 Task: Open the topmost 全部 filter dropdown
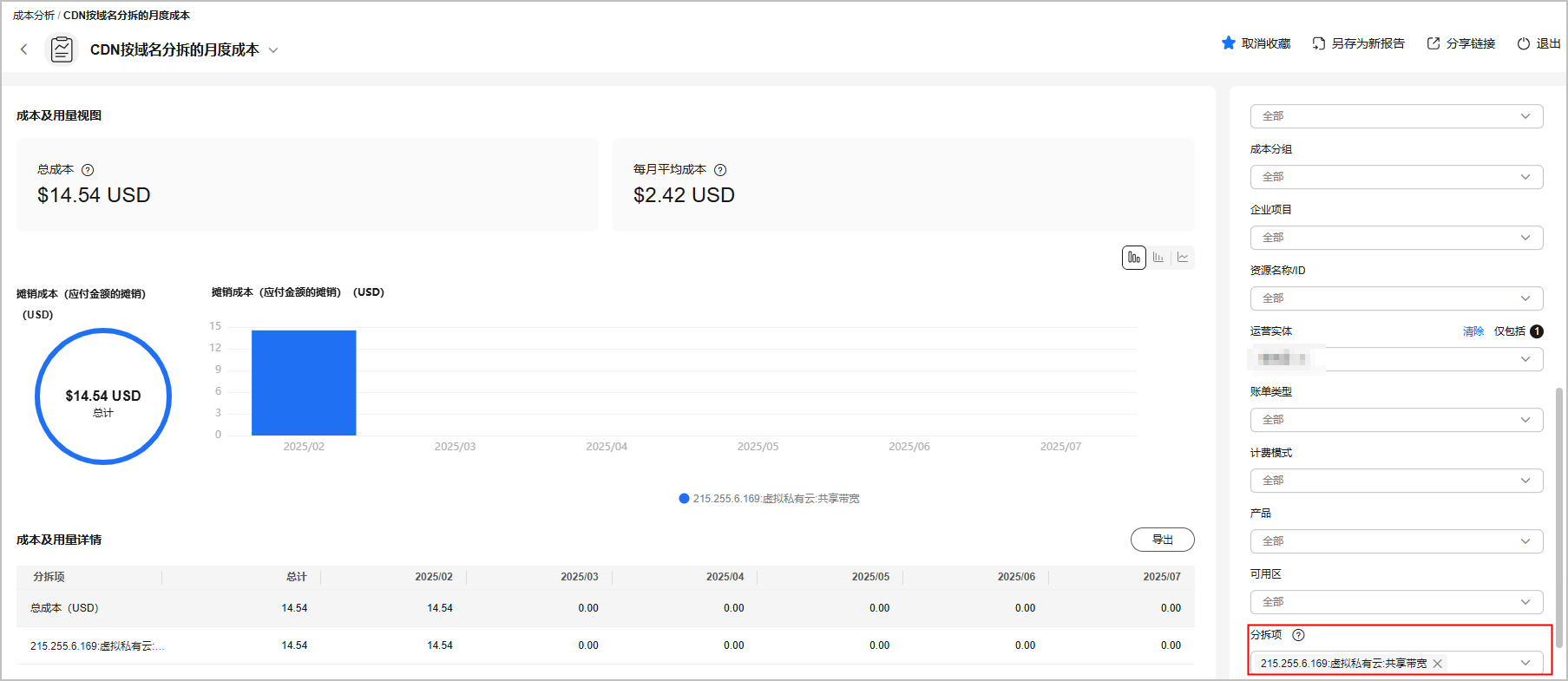[x=1396, y=116]
